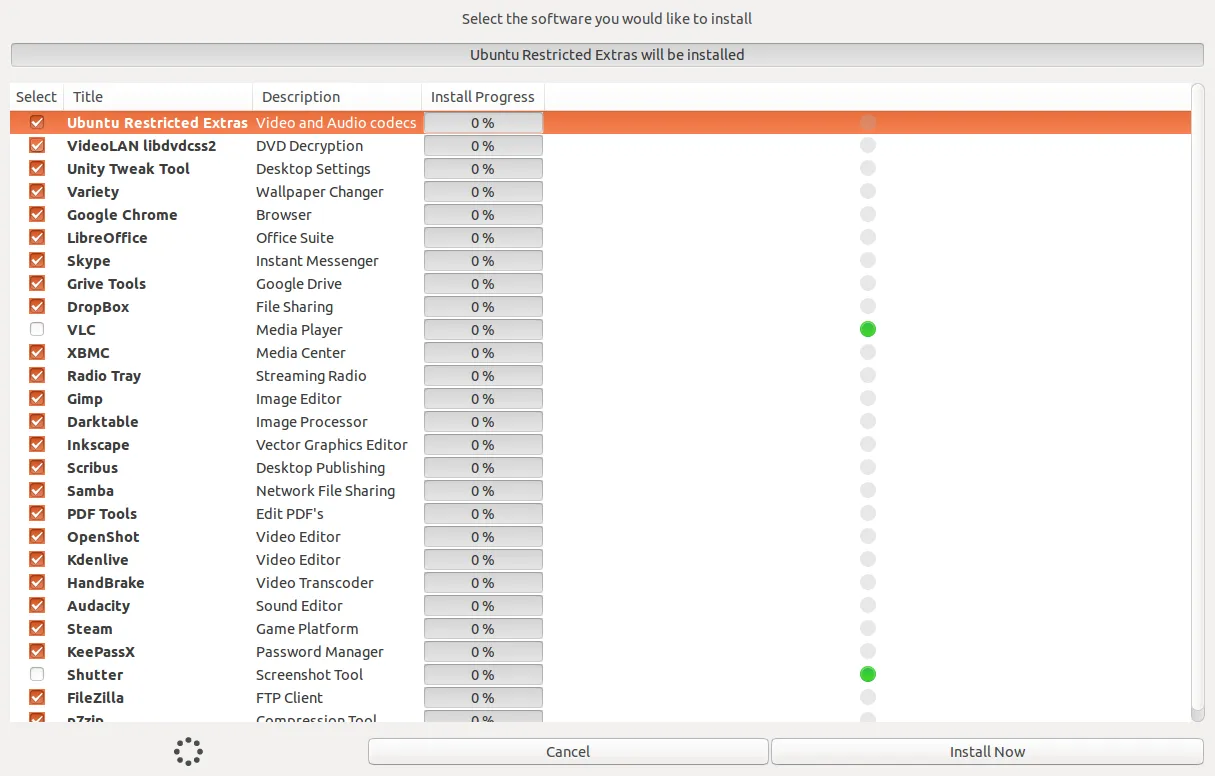Click the grey status dot for Google Chrome
The image size is (1215, 776).
pyautogui.click(x=868, y=214)
